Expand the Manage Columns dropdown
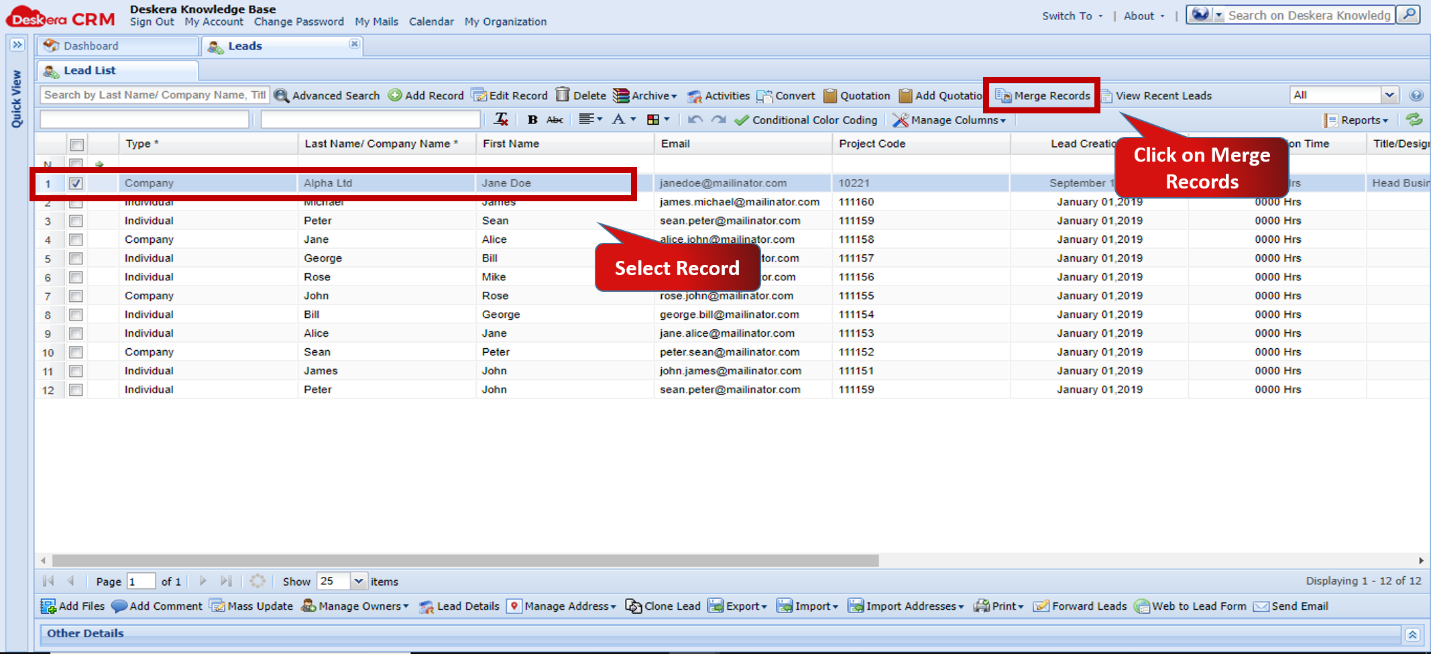Screen dimensions: 1431x654 (x=949, y=120)
